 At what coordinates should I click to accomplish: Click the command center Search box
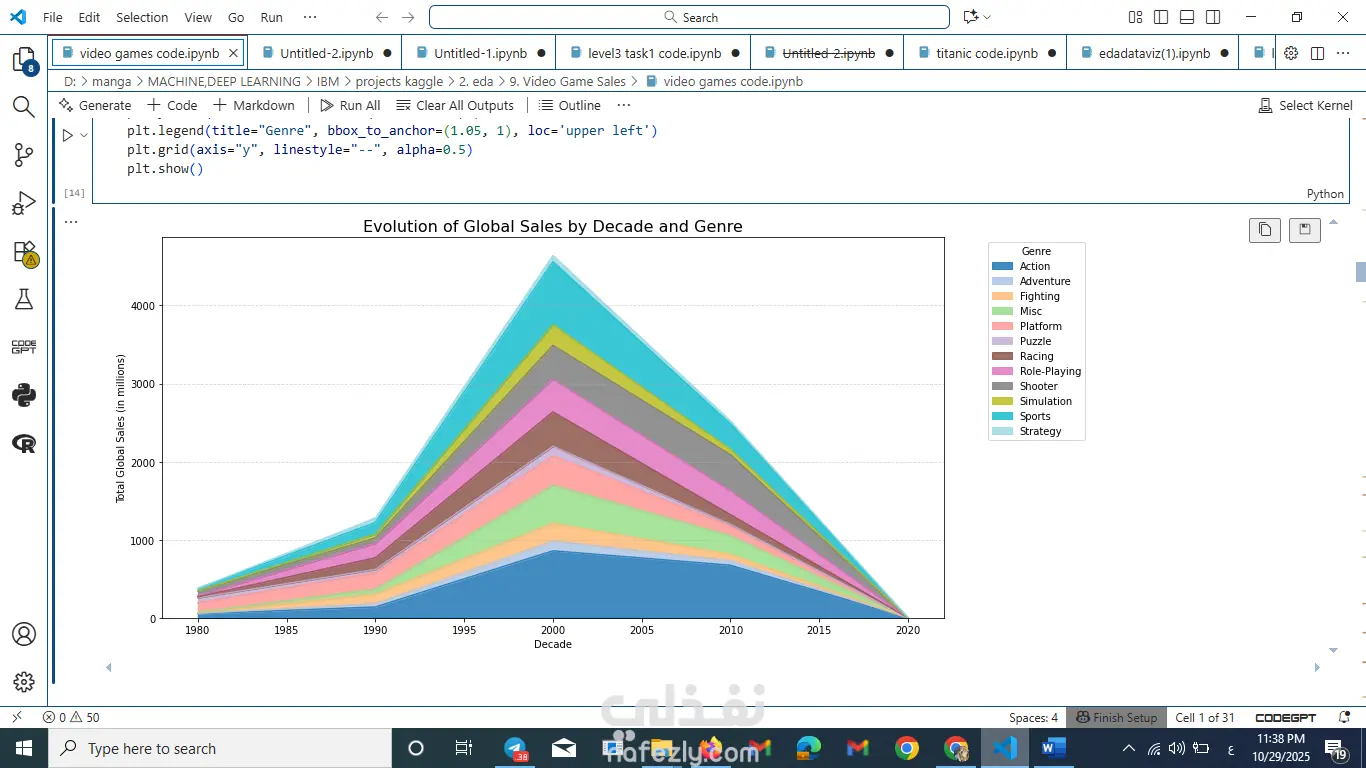689,17
